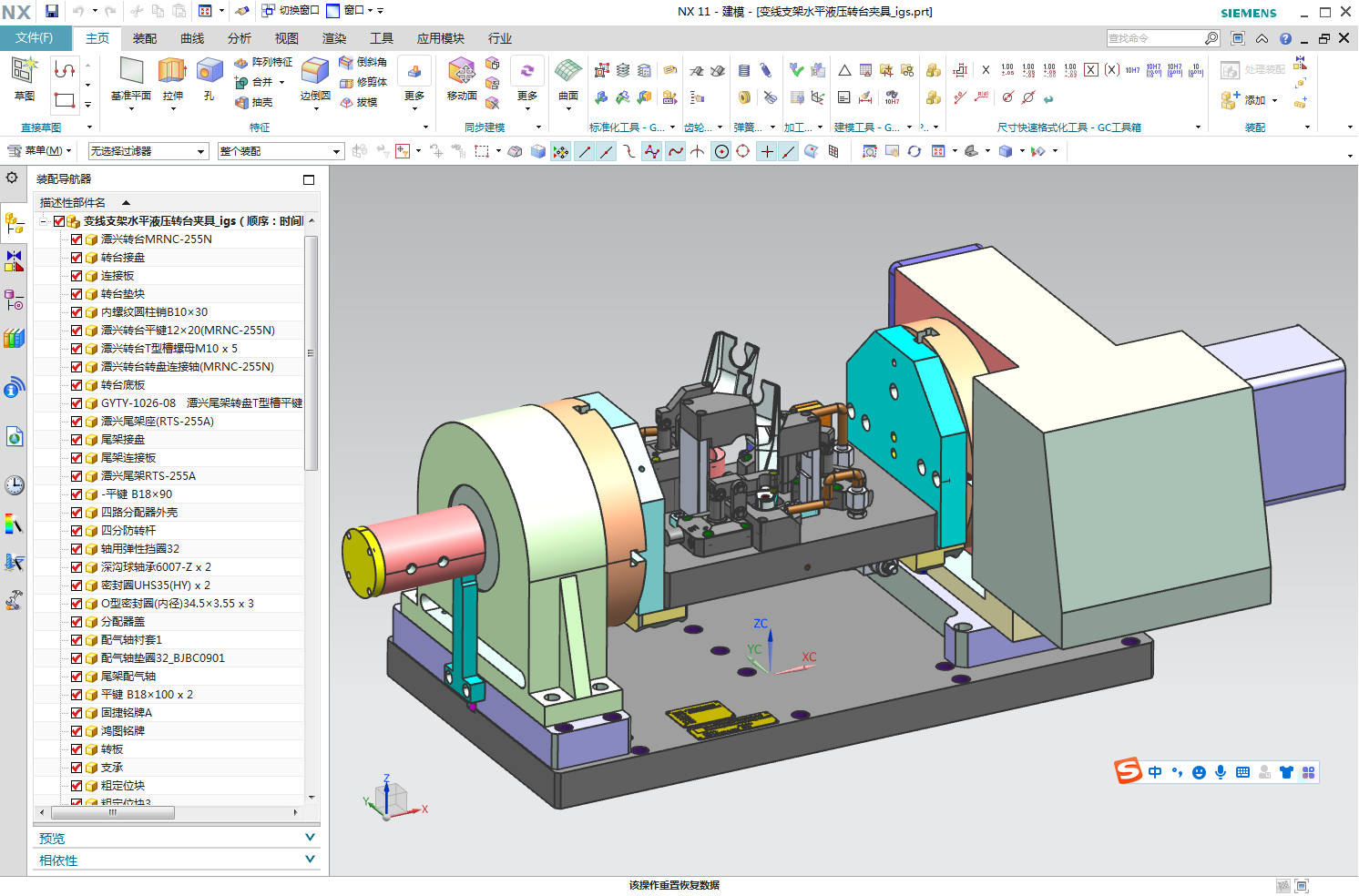
Task: Toggle checkbox for 四分防转杆
Action: pos(77,531)
